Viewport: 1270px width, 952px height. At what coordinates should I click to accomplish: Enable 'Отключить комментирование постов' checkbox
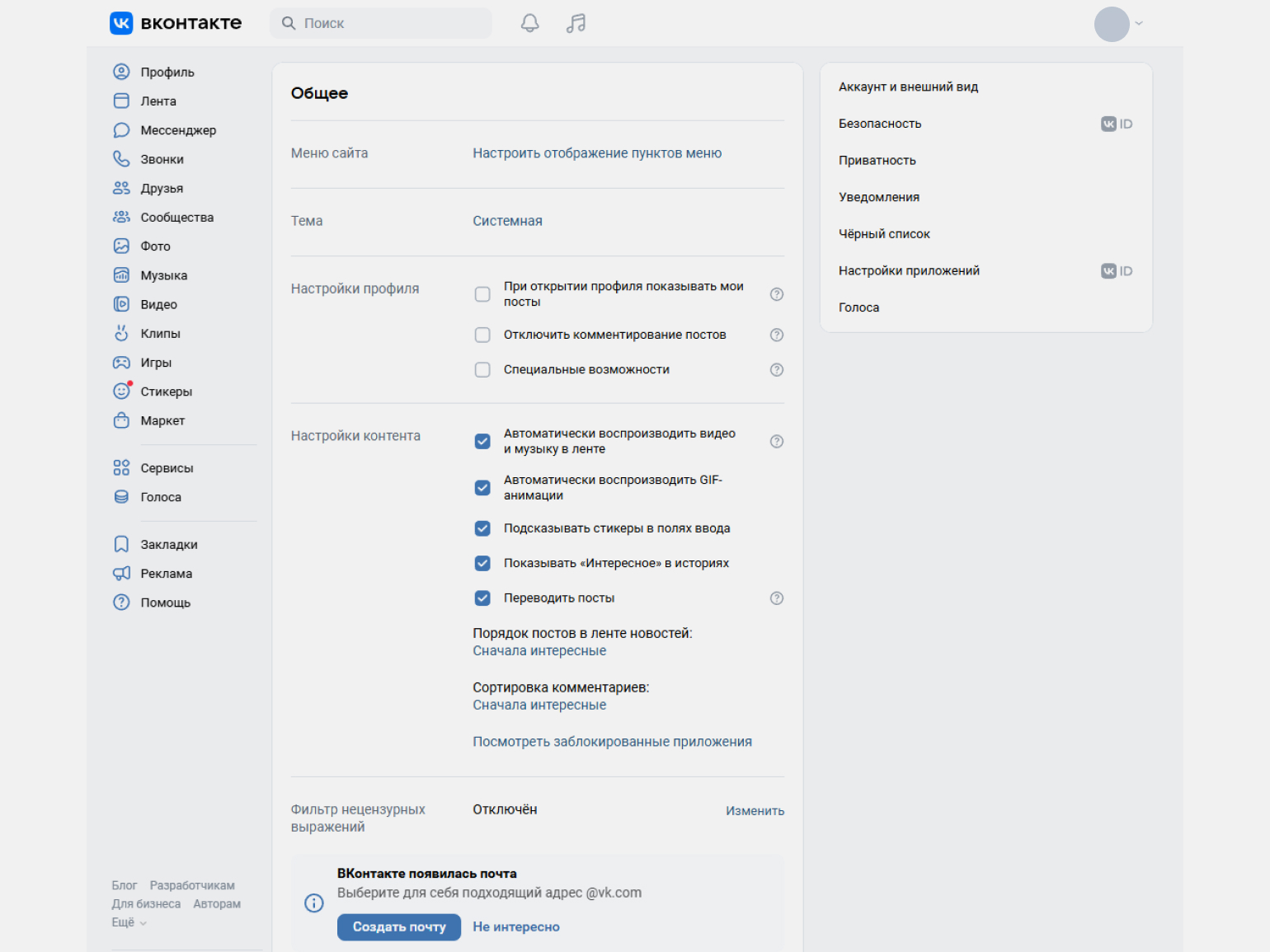click(x=482, y=335)
